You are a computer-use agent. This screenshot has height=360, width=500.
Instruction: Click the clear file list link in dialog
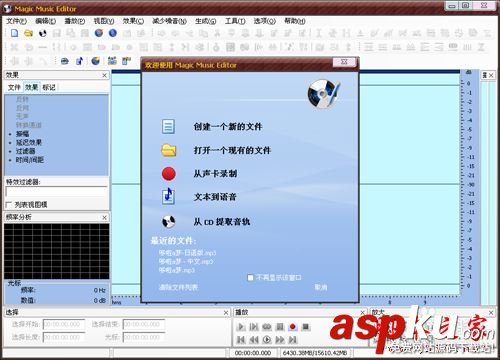point(178,287)
